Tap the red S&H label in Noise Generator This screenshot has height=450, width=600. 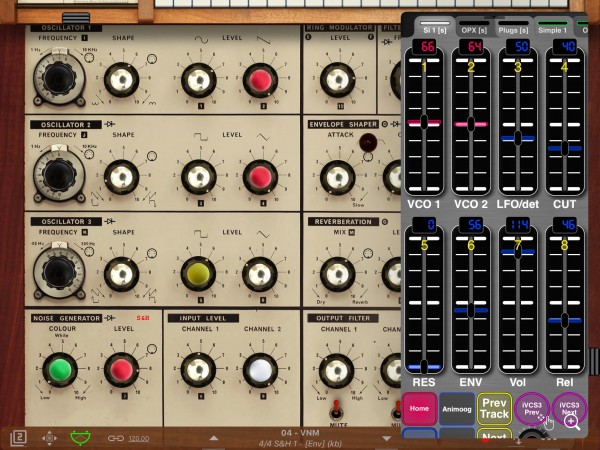point(143,318)
